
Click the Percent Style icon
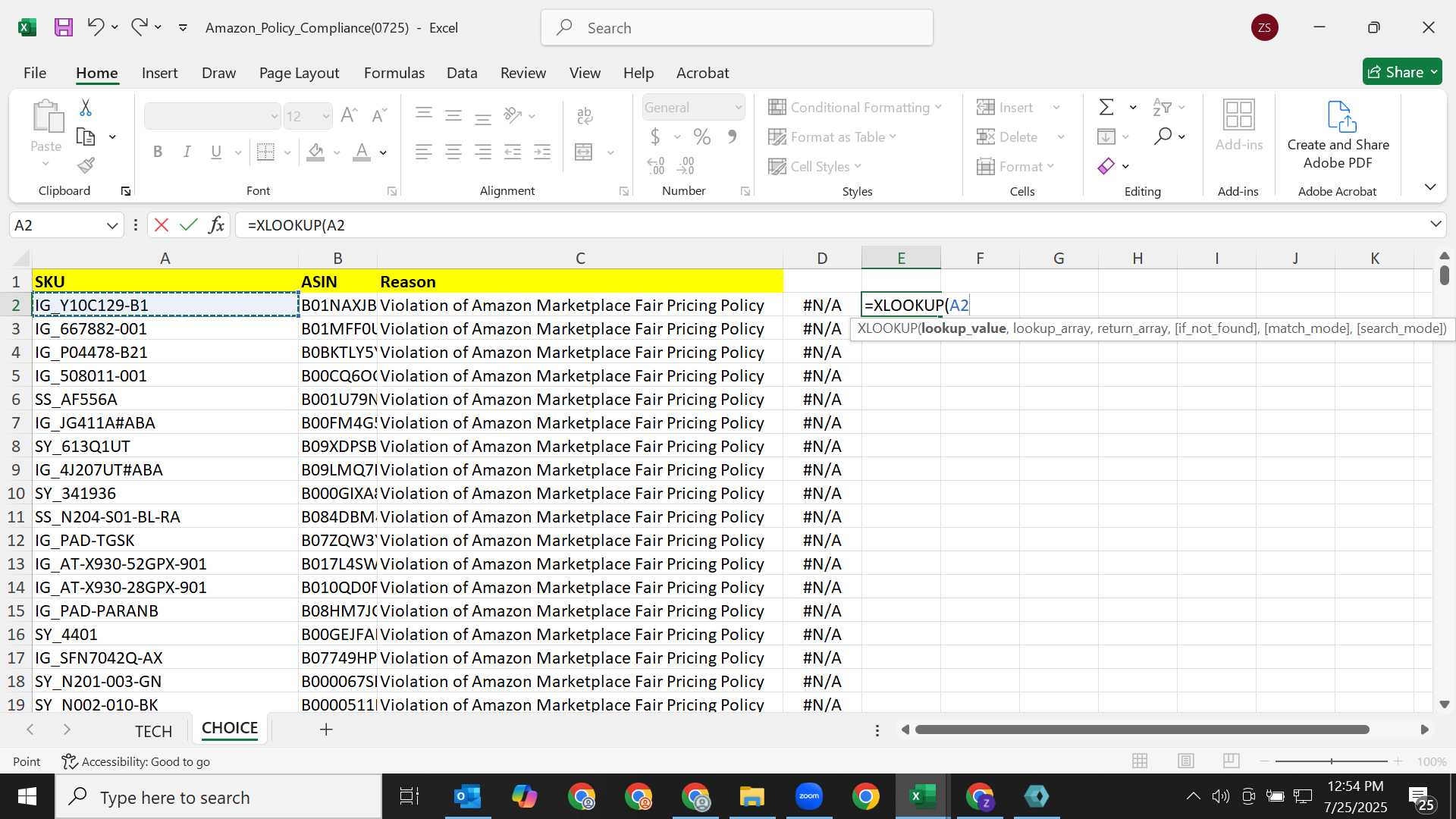click(702, 137)
